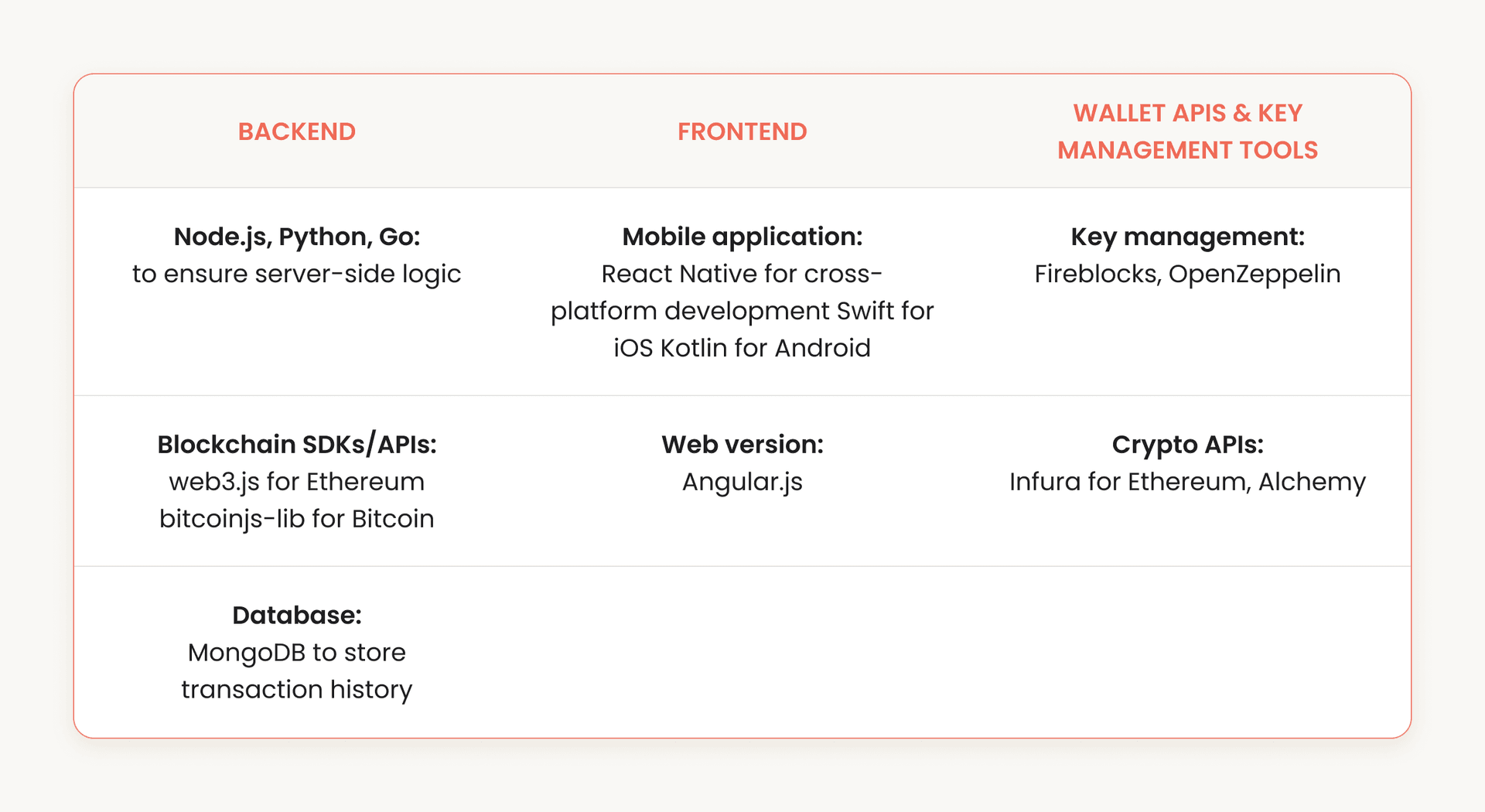Click the 'MongoDB to store' line
Screen dimensions: 1485x812
point(296,653)
